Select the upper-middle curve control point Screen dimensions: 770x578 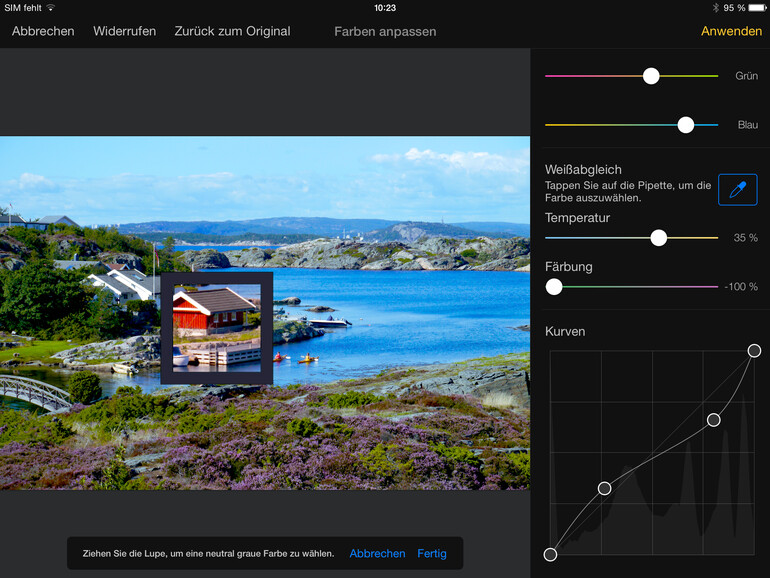[714, 420]
